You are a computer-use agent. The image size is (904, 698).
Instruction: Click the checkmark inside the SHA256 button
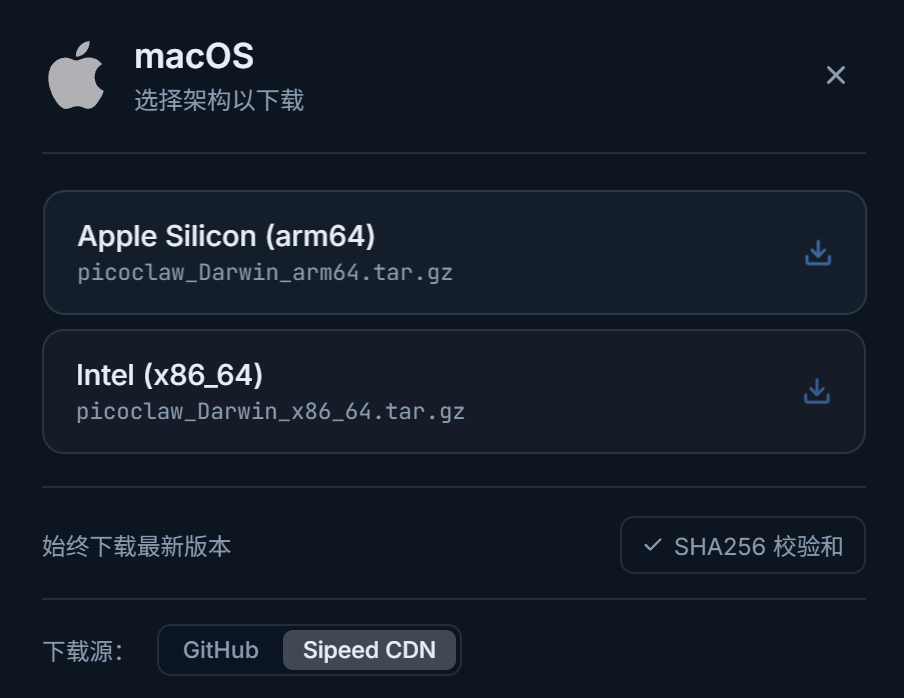pyautogui.click(x=652, y=545)
